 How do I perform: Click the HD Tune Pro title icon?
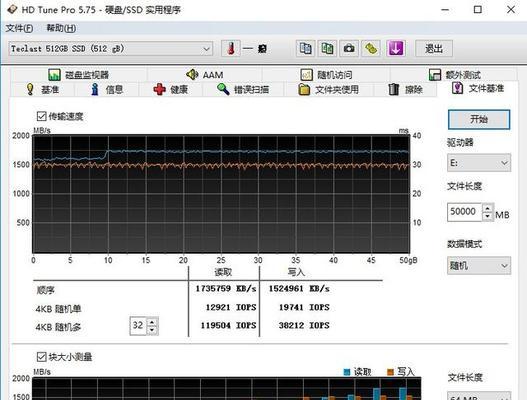(12, 9)
